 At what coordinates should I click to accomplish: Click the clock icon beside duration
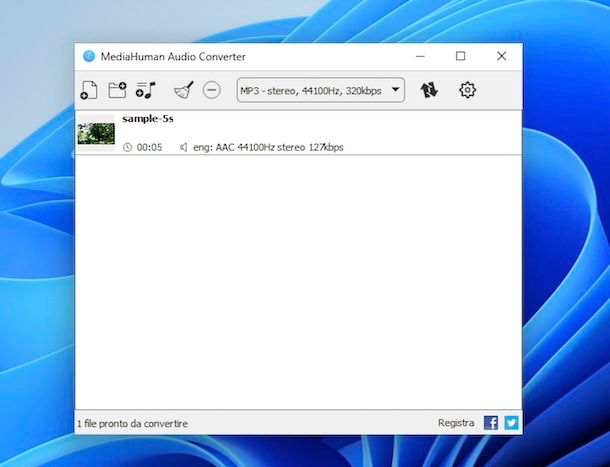[127, 147]
